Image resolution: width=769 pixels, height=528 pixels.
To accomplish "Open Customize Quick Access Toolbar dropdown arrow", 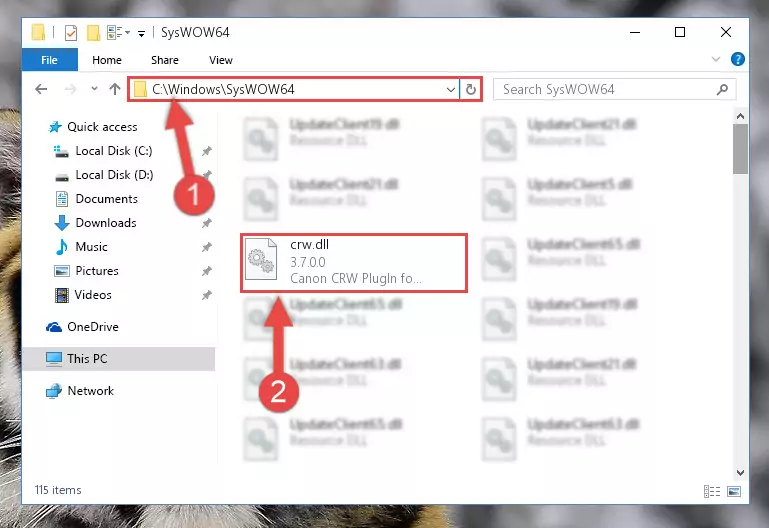I will pyautogui.click(x=141, y=33).
